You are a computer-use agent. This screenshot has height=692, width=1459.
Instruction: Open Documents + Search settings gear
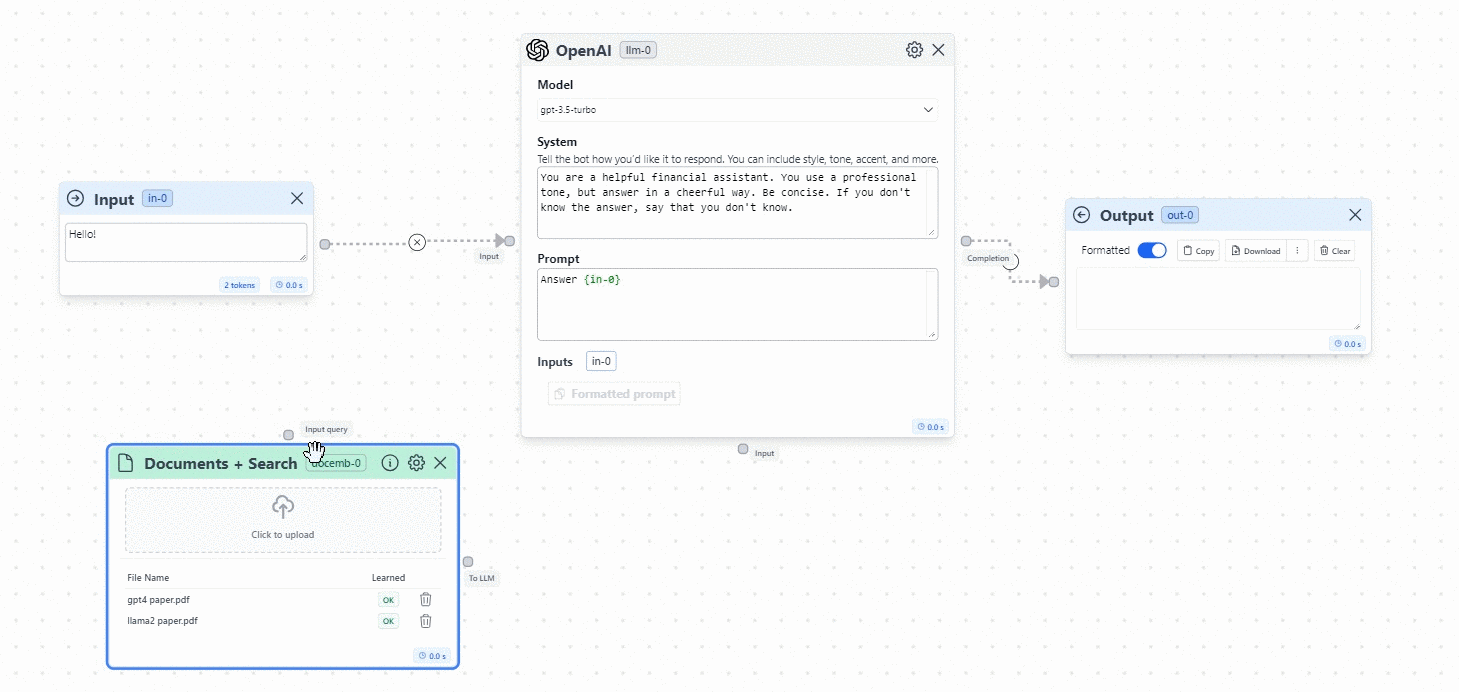coord(417,463)
